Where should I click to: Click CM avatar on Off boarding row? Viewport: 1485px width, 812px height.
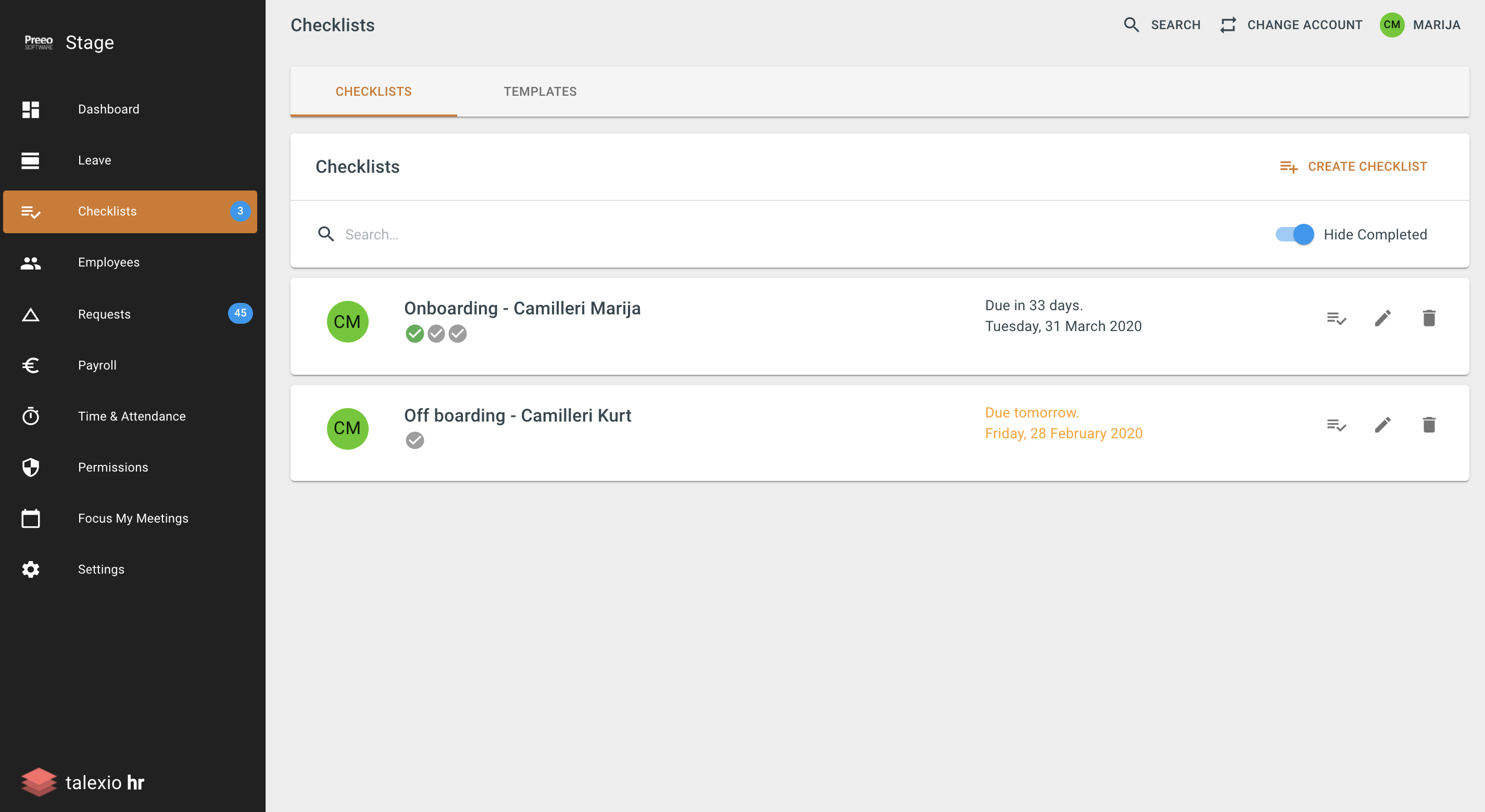(x=348, y=429)
